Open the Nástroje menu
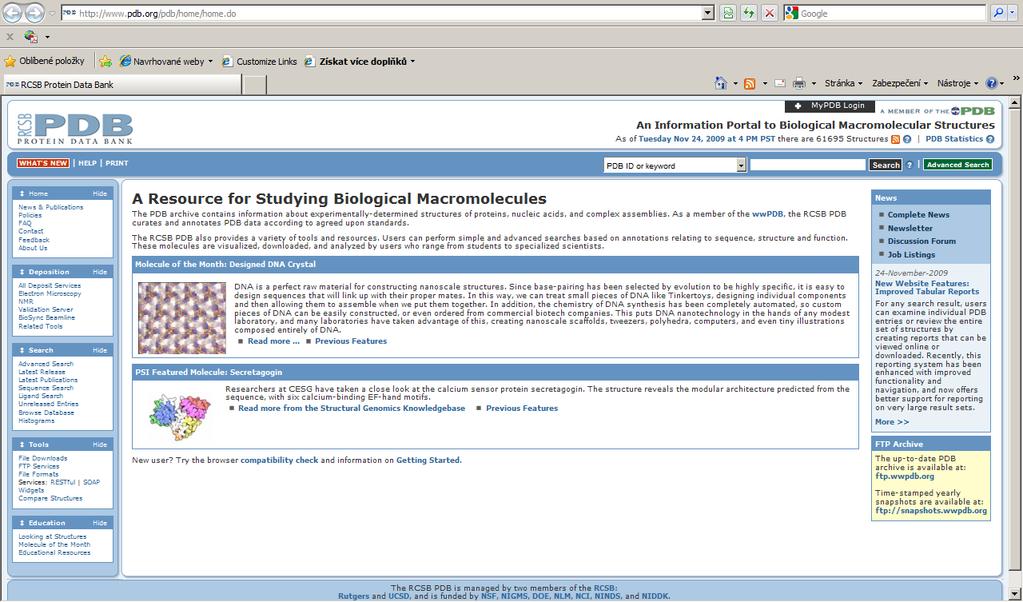The image size is (1023, 602). [957, 83]
